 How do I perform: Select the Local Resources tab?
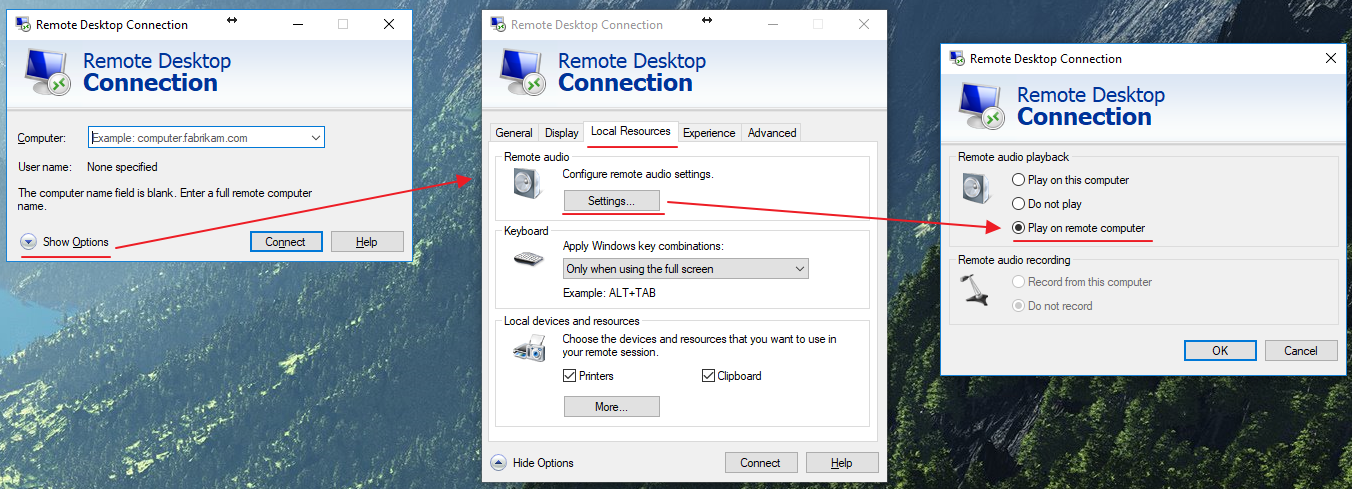coord(631,131)
